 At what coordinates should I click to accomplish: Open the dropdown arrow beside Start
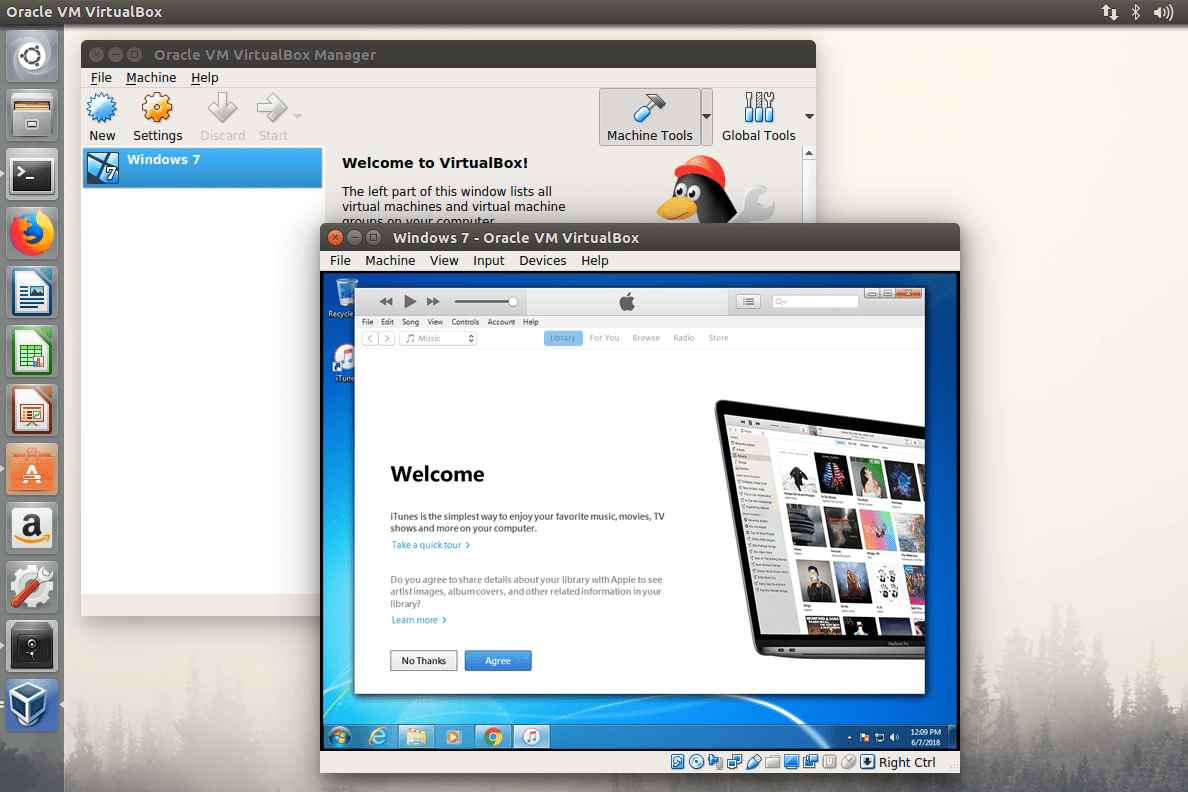(x=297, y=116)
